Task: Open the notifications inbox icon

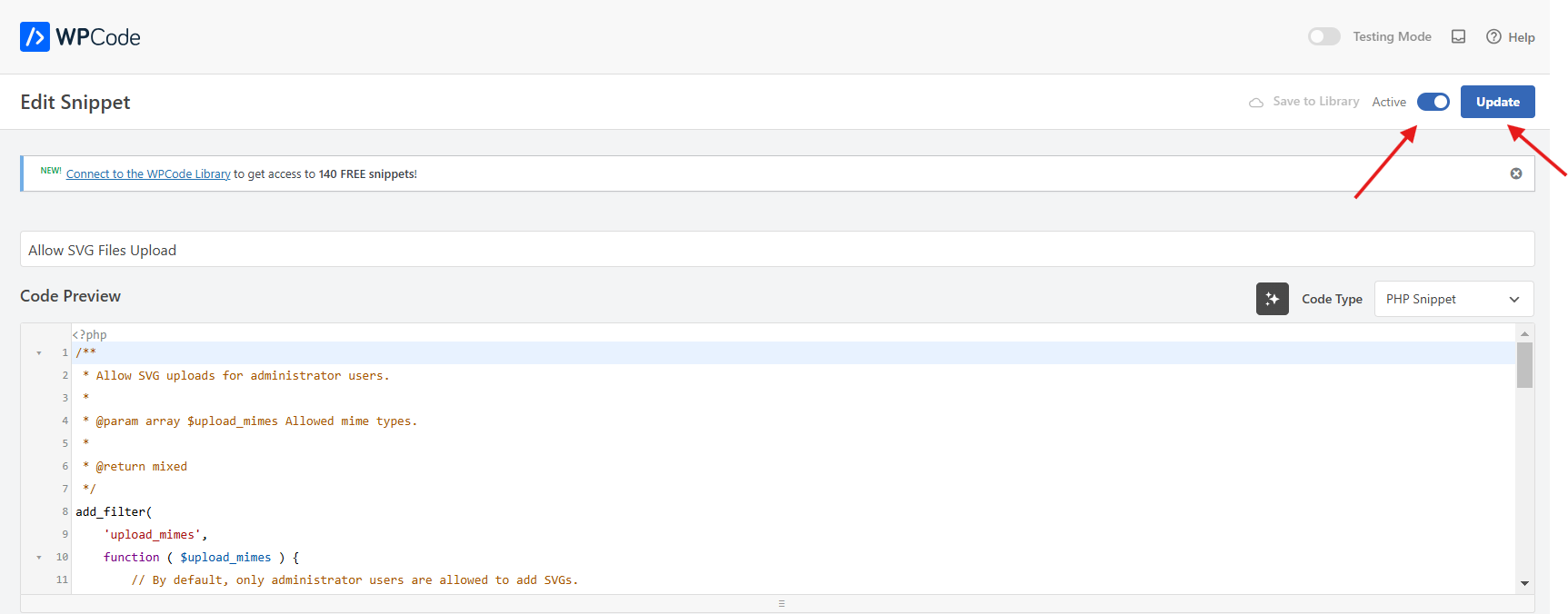Action: pos(1458,37)
